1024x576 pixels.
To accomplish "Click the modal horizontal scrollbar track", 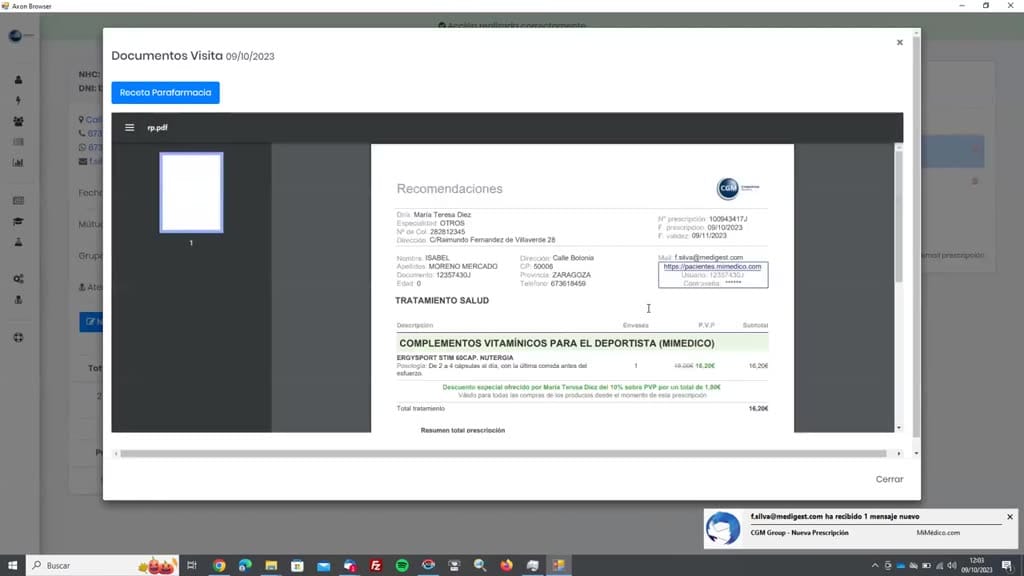I will tap(503, 453).
